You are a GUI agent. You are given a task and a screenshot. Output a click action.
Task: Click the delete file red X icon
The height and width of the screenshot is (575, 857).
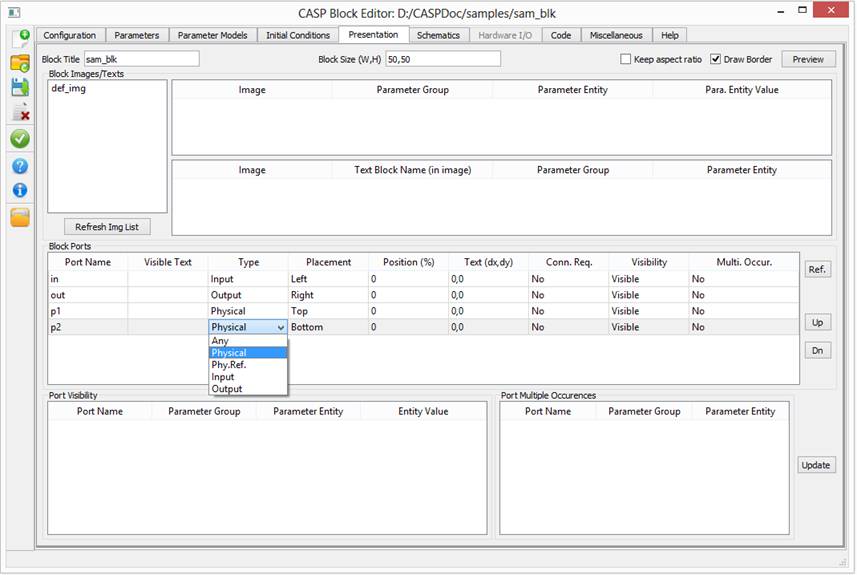coord(20,112)
